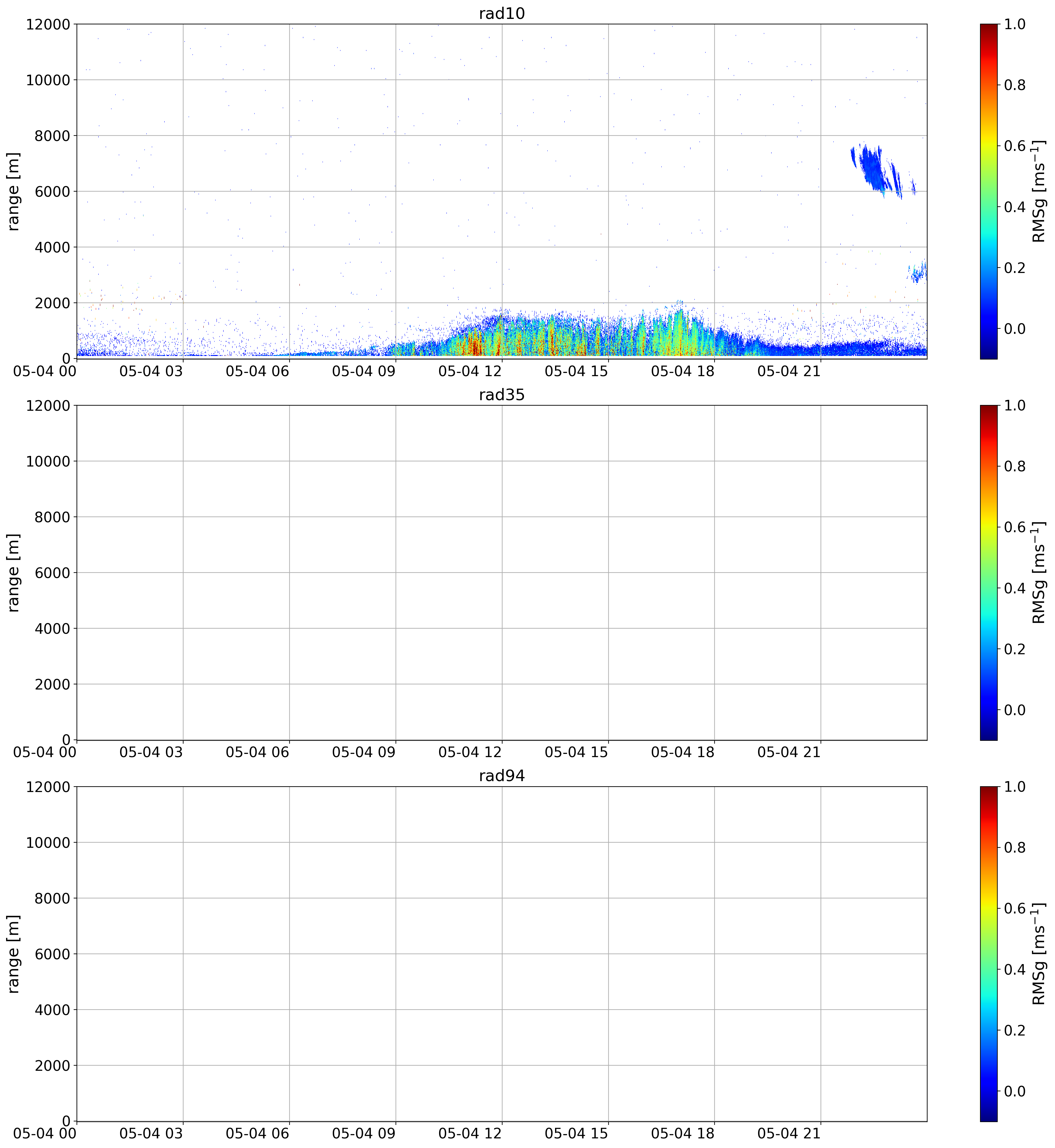Click the rad94 plot title
The width and height of the screenshot is (1055, 1148).
(x=501, y=776)
